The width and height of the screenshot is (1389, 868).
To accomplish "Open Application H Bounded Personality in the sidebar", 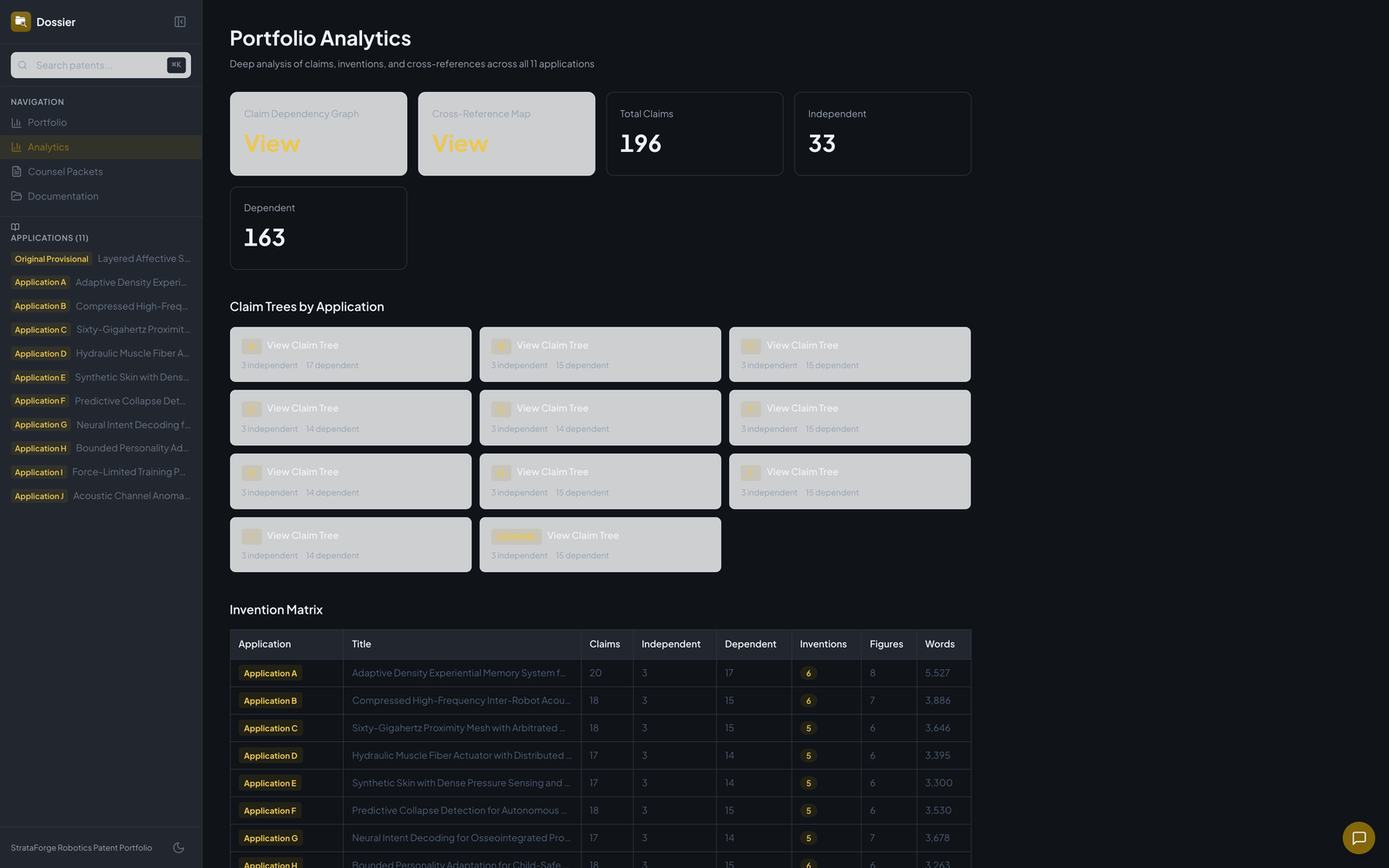I will point(101,449).
